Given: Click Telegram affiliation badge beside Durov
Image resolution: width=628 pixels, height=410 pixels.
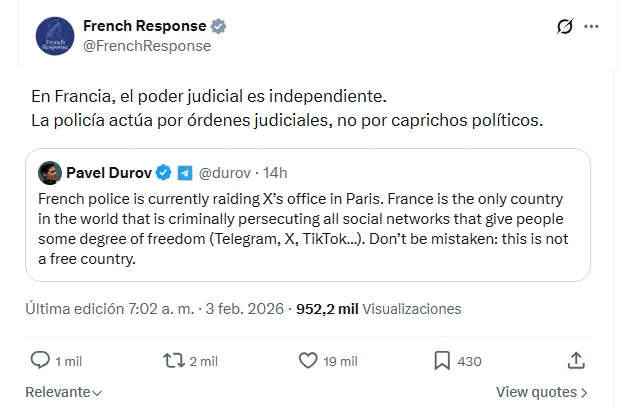Looking at the screenshot, I should 185,172.
